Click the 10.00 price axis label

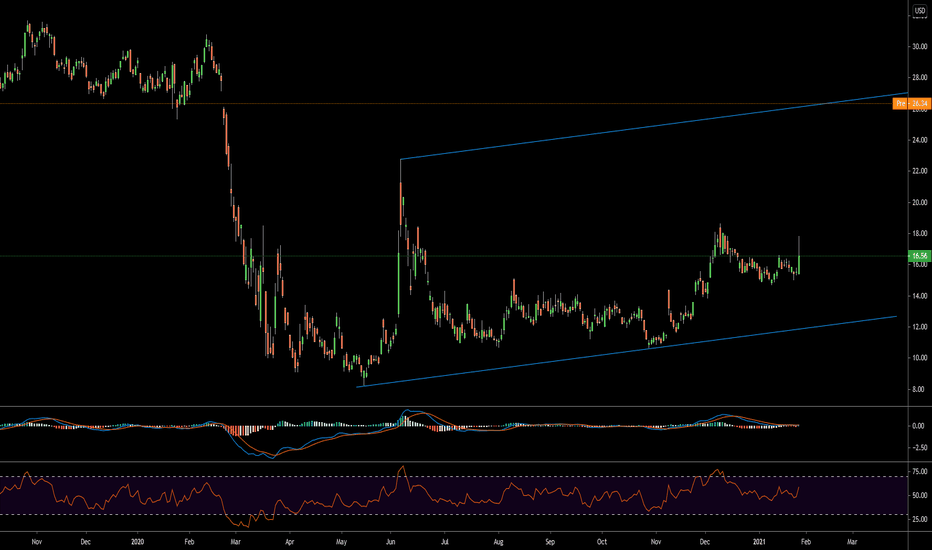[x=920, y=357]
